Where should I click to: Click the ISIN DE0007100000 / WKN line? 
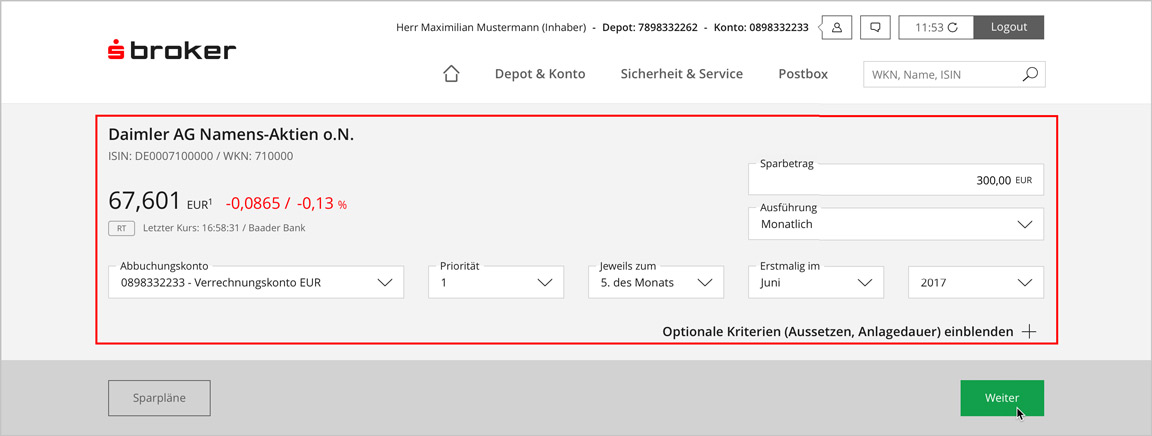coord(201,156)
